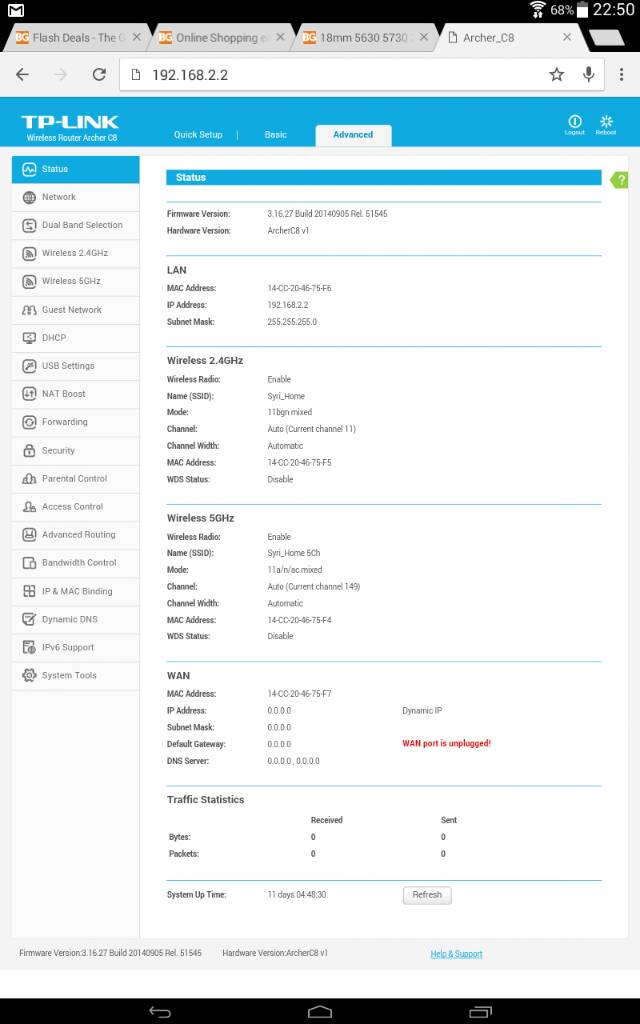Viewport: 640px width, 1024px height.
Task: Open the green help question mark
Action: pos(619,180)
